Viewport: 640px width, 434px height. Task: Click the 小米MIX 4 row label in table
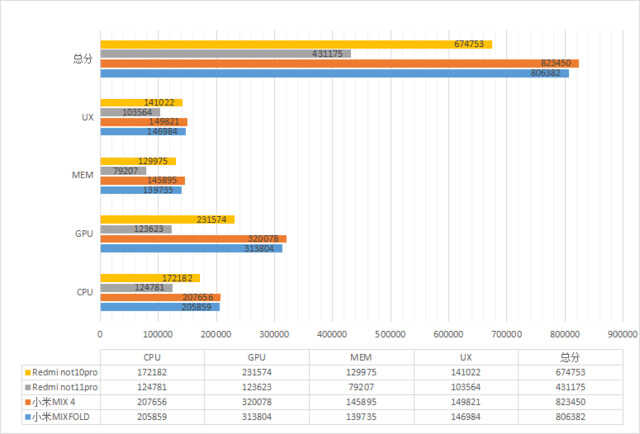(53, 402)
